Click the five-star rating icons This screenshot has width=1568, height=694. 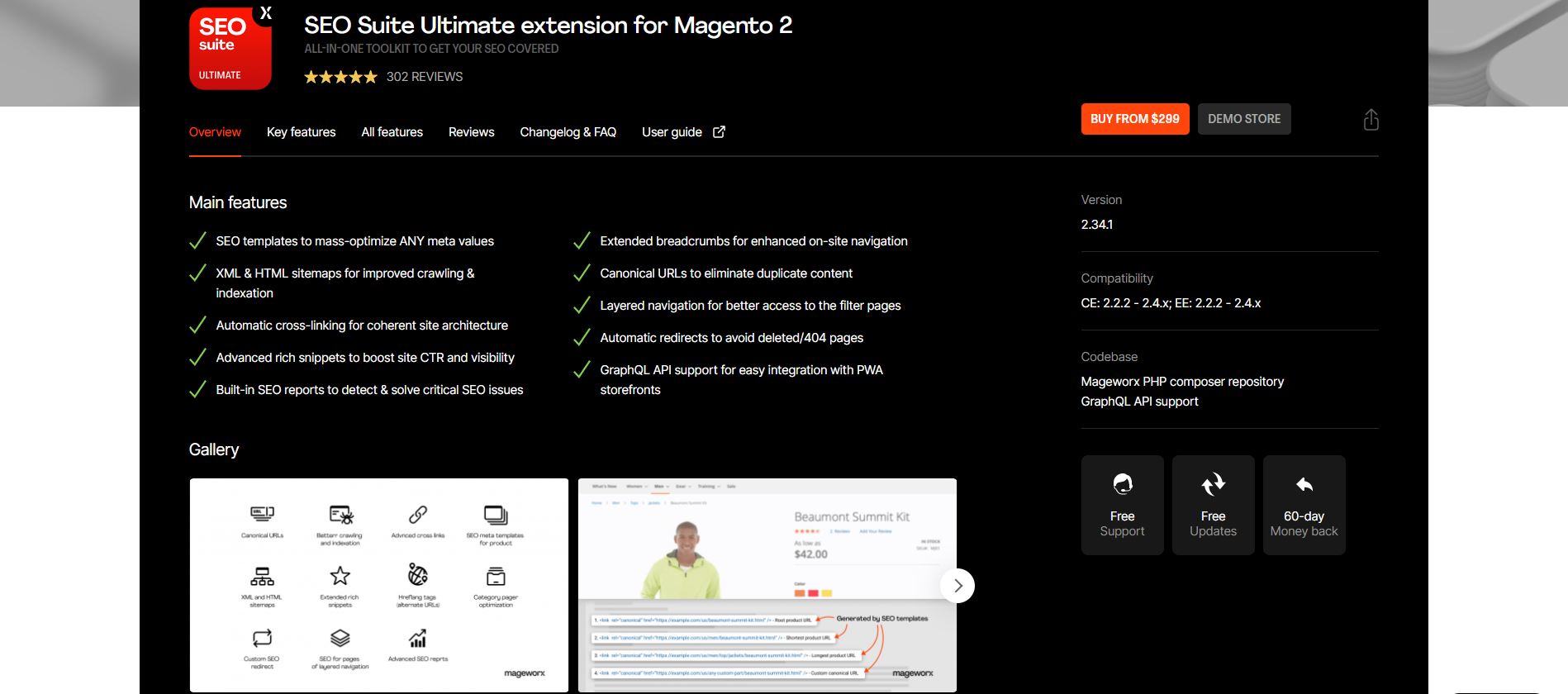pos(340,77)
